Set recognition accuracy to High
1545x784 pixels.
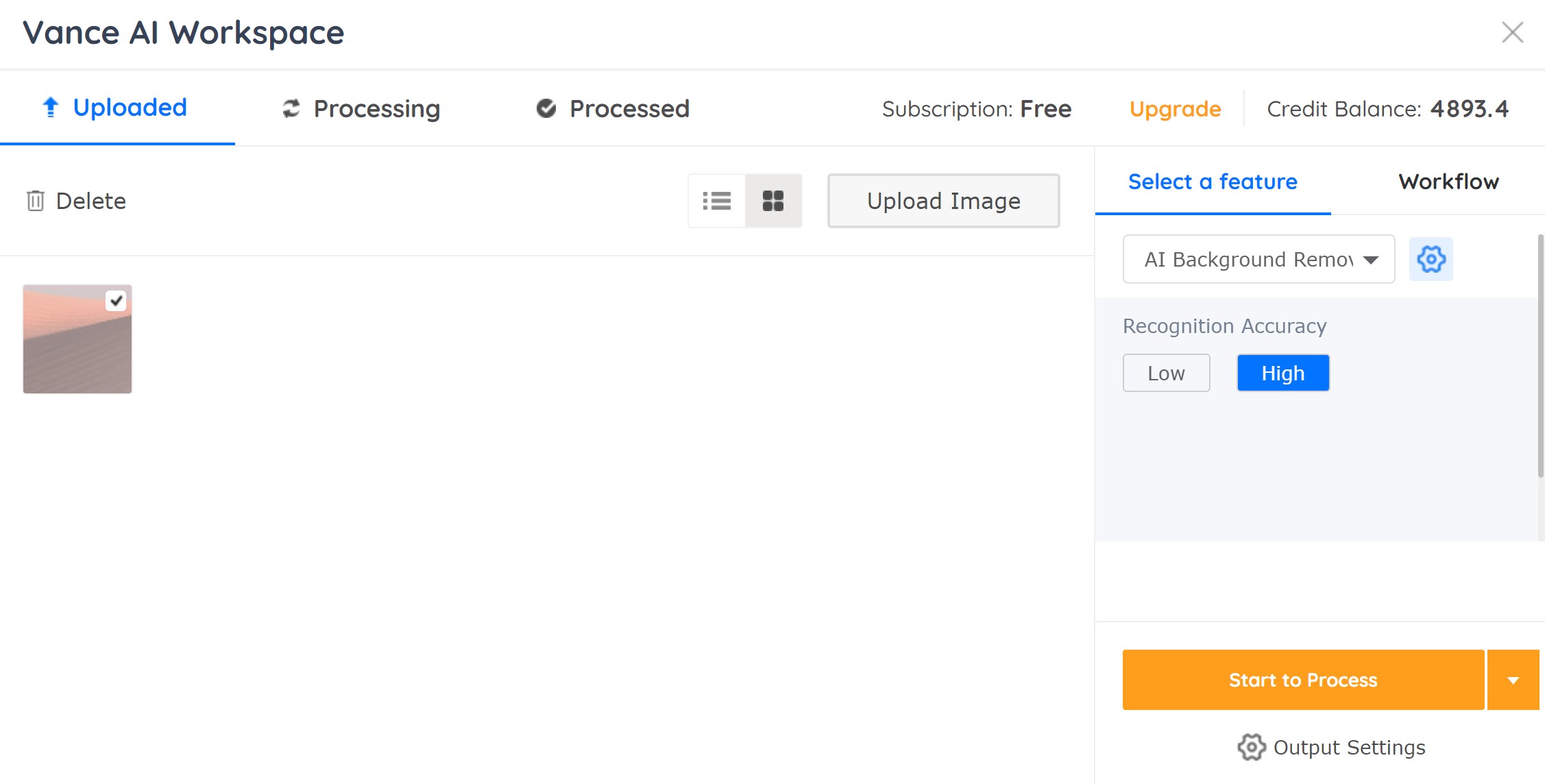pos(1282,373)
